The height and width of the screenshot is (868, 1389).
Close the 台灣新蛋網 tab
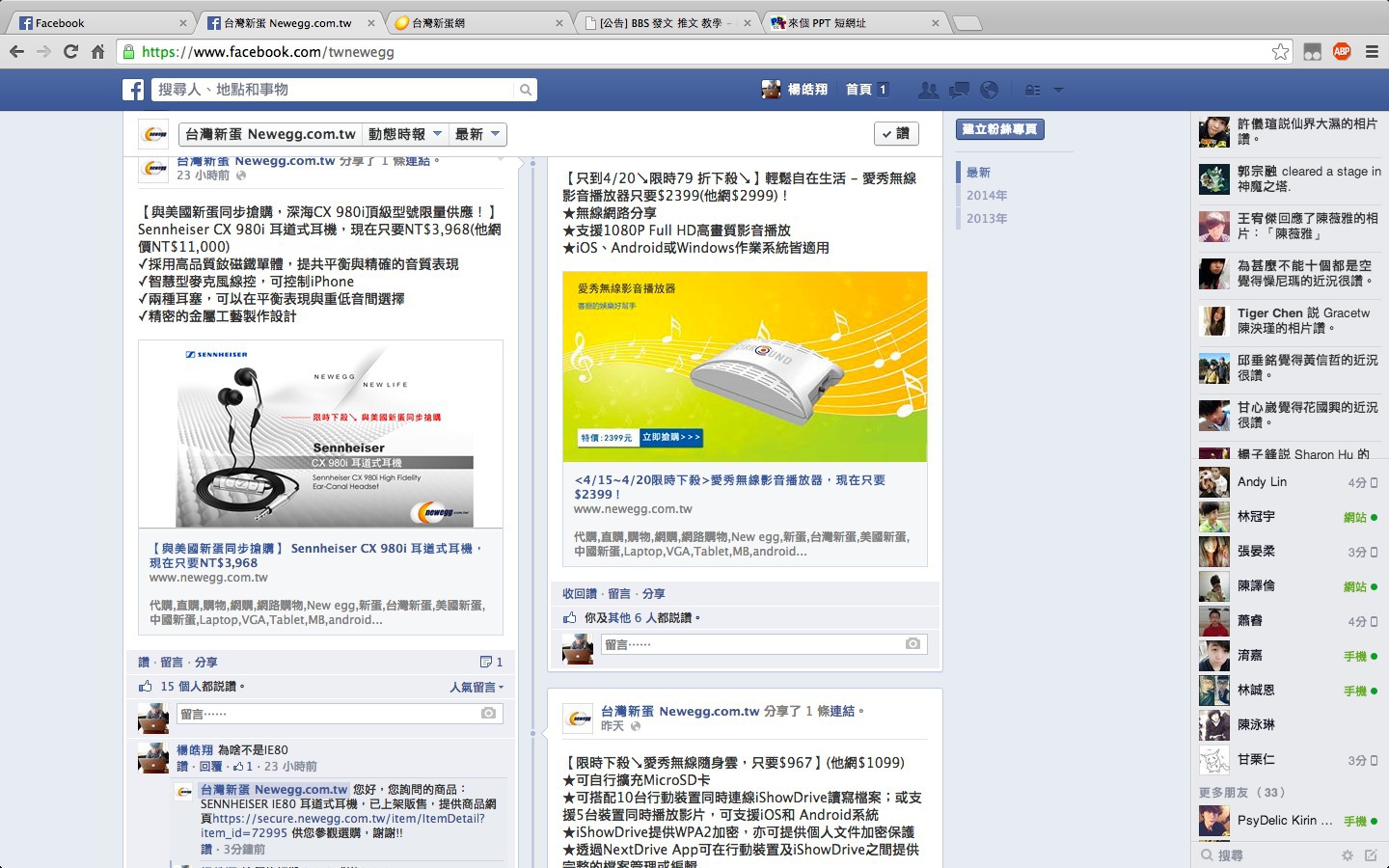pyautogui.click(x=559, y=23)
